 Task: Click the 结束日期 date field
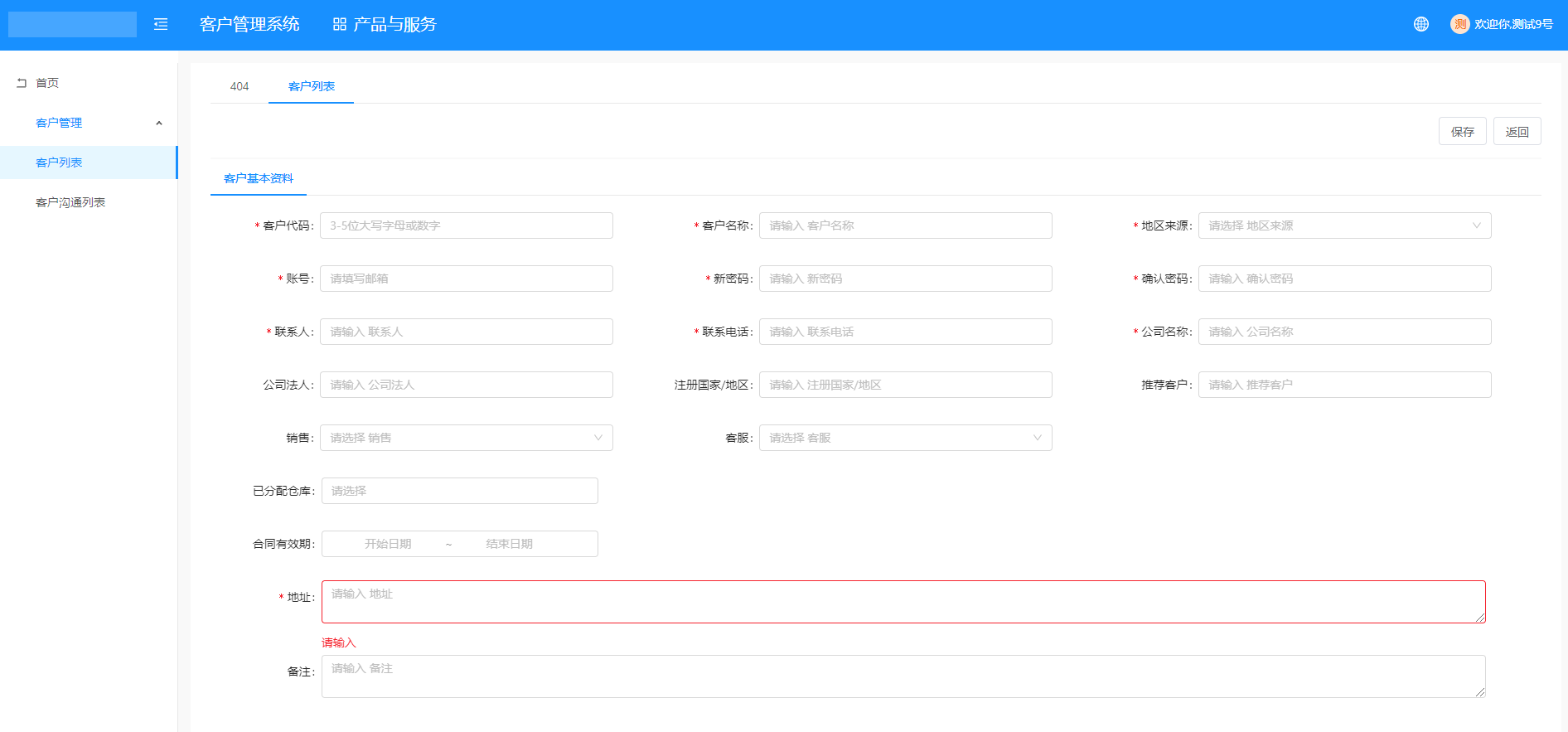point(509,544)
